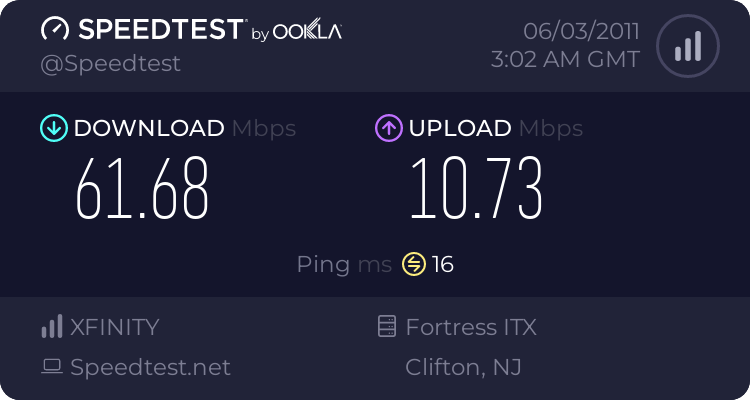Click the signal bars circle icon
The height and width of the screenshot is (400, 750).
[687, 45]
